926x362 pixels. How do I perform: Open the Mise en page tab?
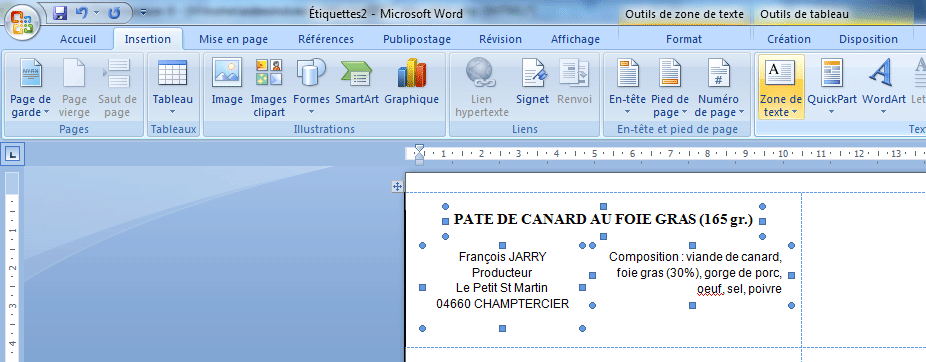click(x=233, y=40)
